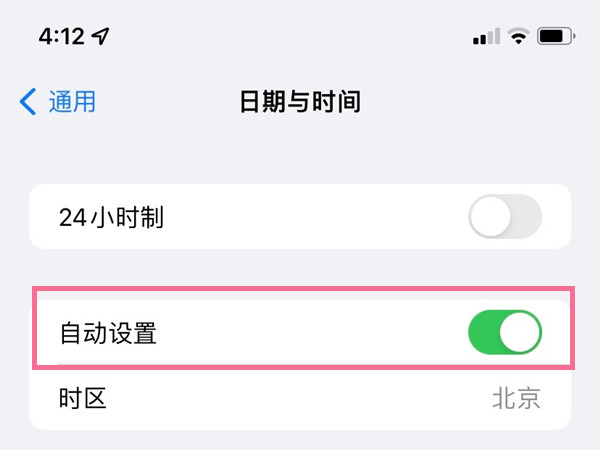Tap the 日期与时间 page title

point(300,101)
